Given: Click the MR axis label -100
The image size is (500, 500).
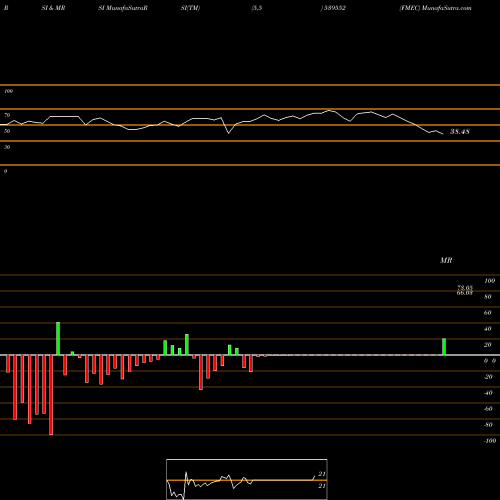Looking at the screenshot, I should coord(490,441).
